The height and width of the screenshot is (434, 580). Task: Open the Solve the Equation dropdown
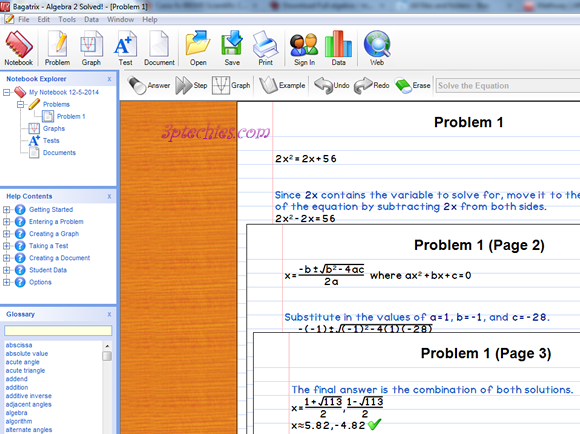[508, 85]
